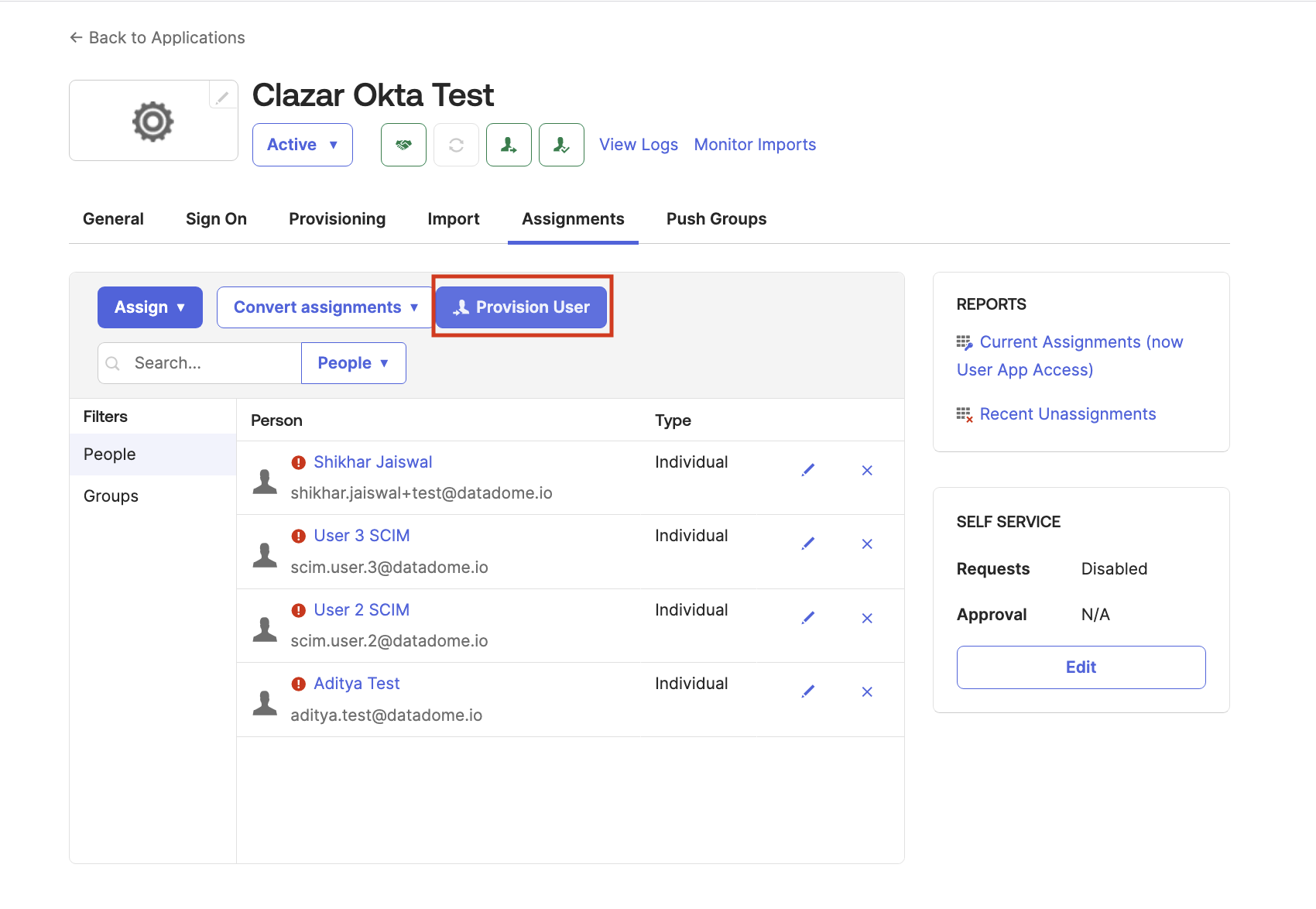Click the email scim.user.2@datadome.io
The height and width of the screenshot is (909, 1316).
tap(389, 641)
